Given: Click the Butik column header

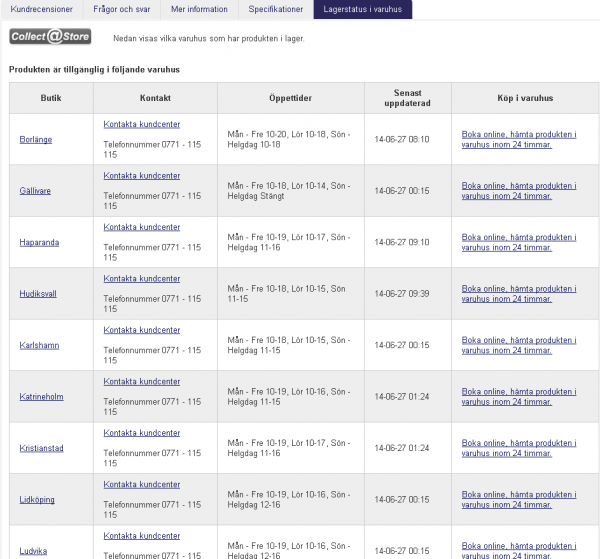Looking at the screenshot, I should point(51,99).
